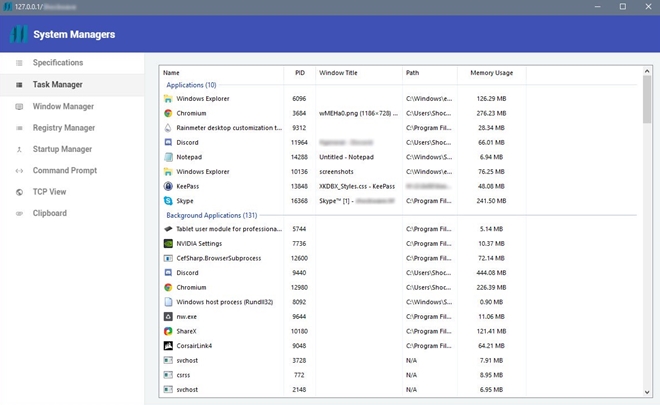This screenshot has height=405, width=660.
Task: Select the XKDBX_Styles.css - KeePass title
Action: (x=357, y=186)
